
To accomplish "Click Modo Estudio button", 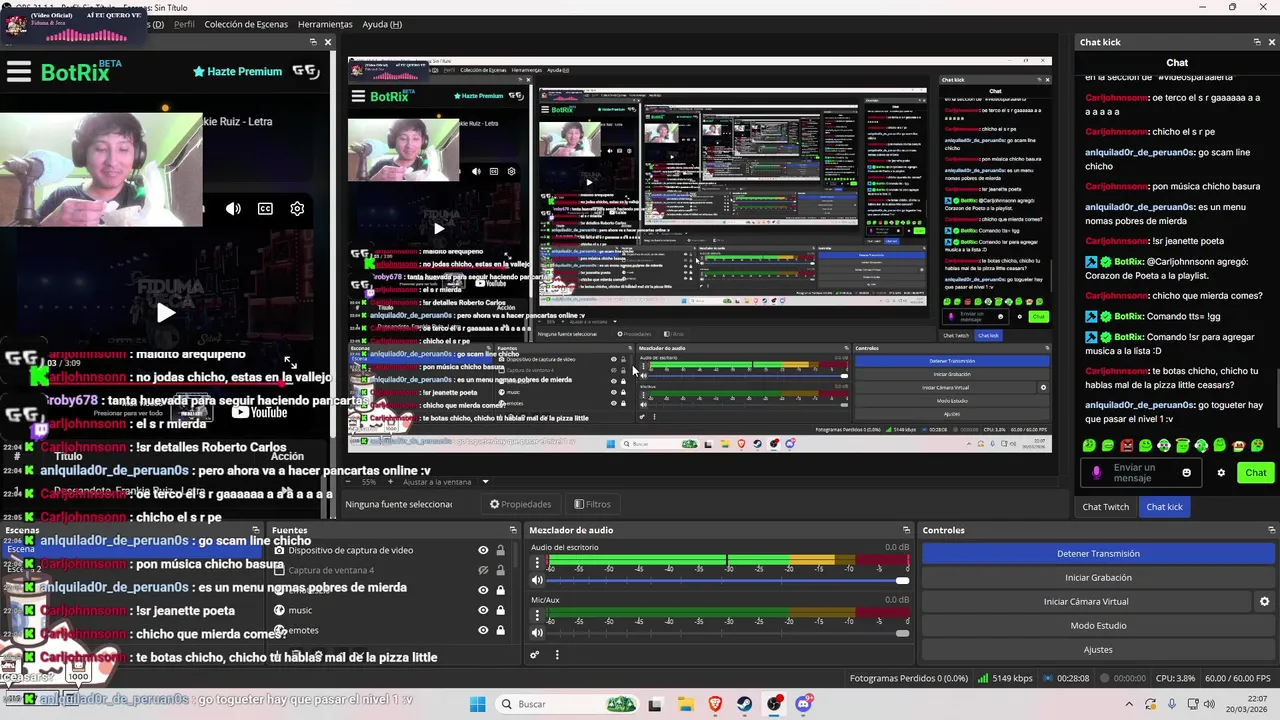I will pos(1098,625).
